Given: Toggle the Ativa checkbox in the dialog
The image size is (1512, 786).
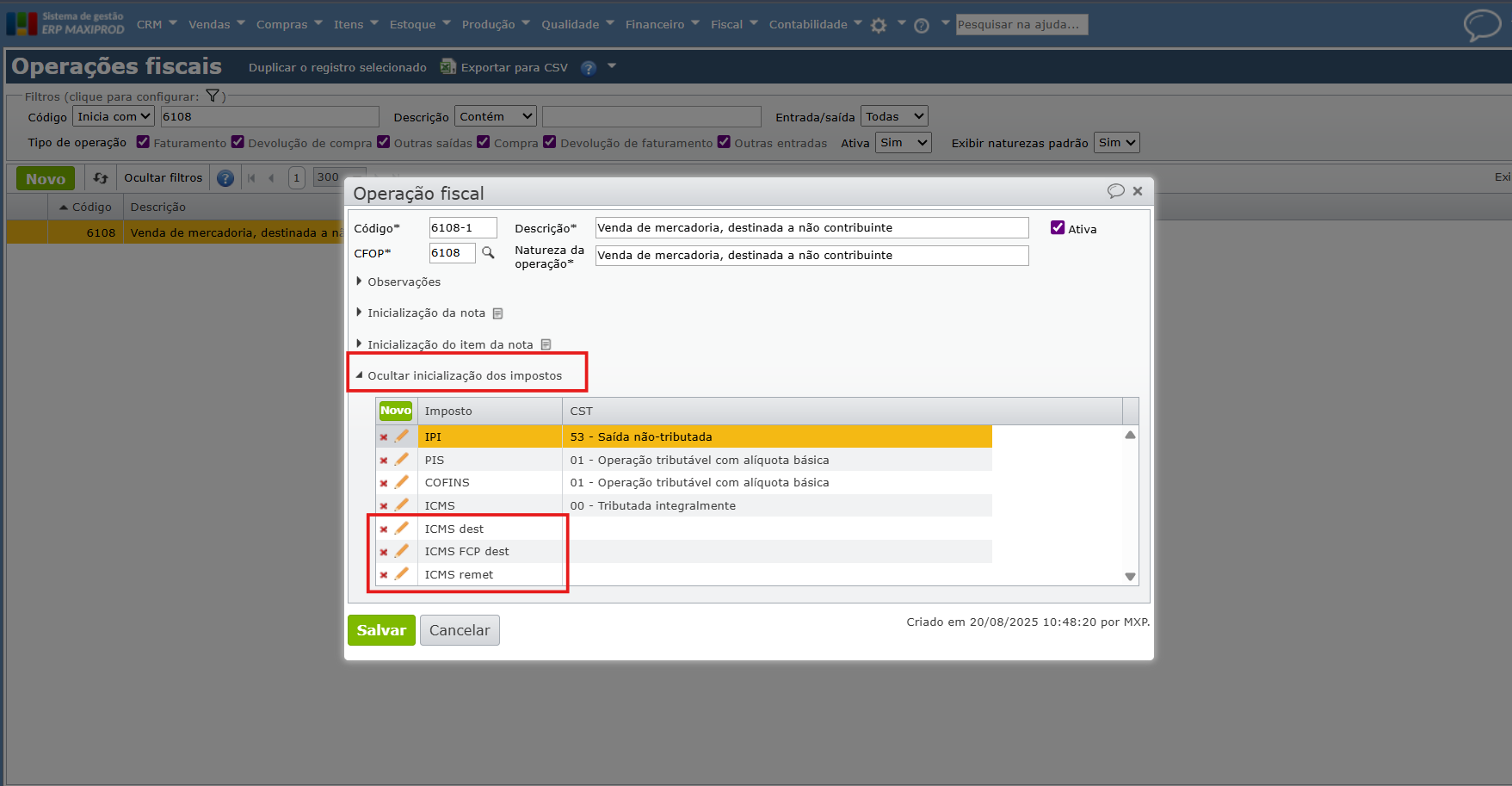Looking at the screenshot, I should [x=1058, y=228].
